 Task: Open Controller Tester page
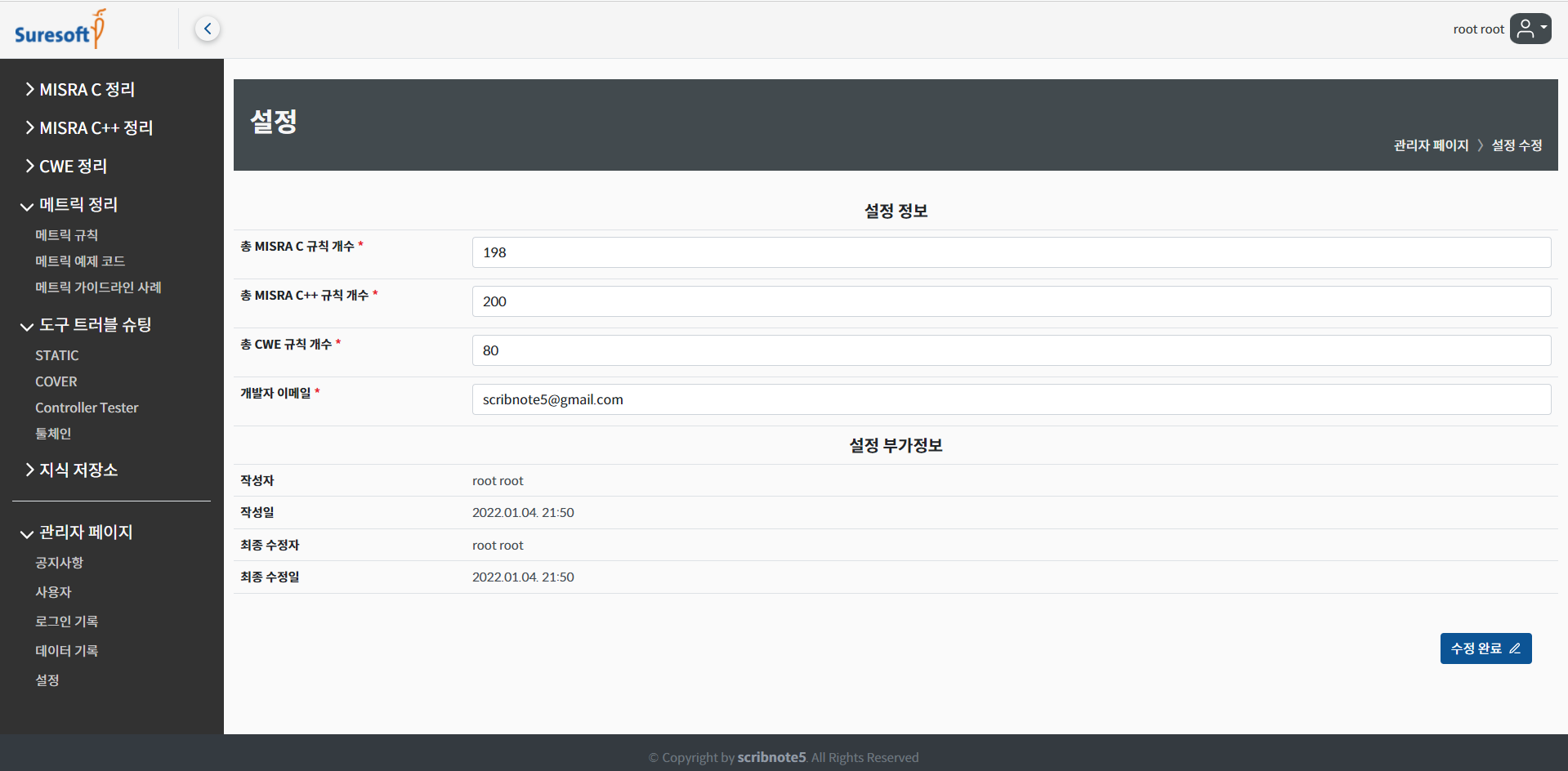[87, 408]
